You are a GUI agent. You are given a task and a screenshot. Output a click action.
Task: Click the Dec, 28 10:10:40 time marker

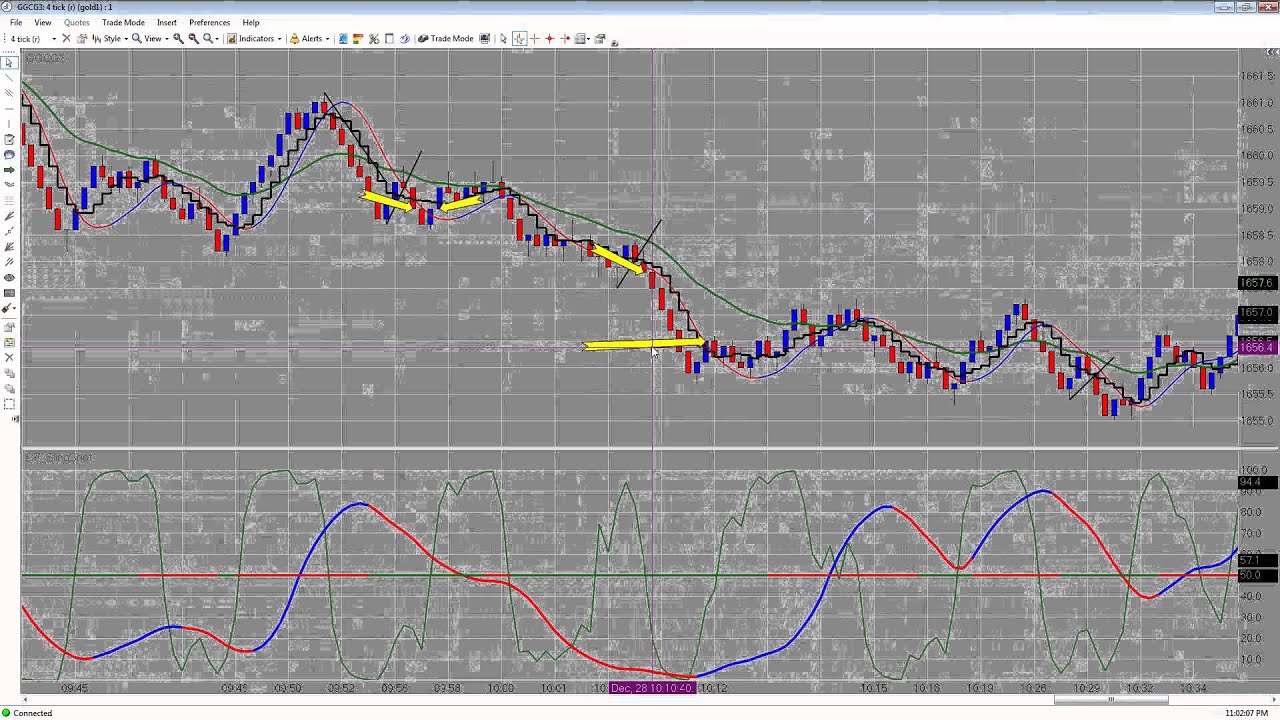pos(651,688)
